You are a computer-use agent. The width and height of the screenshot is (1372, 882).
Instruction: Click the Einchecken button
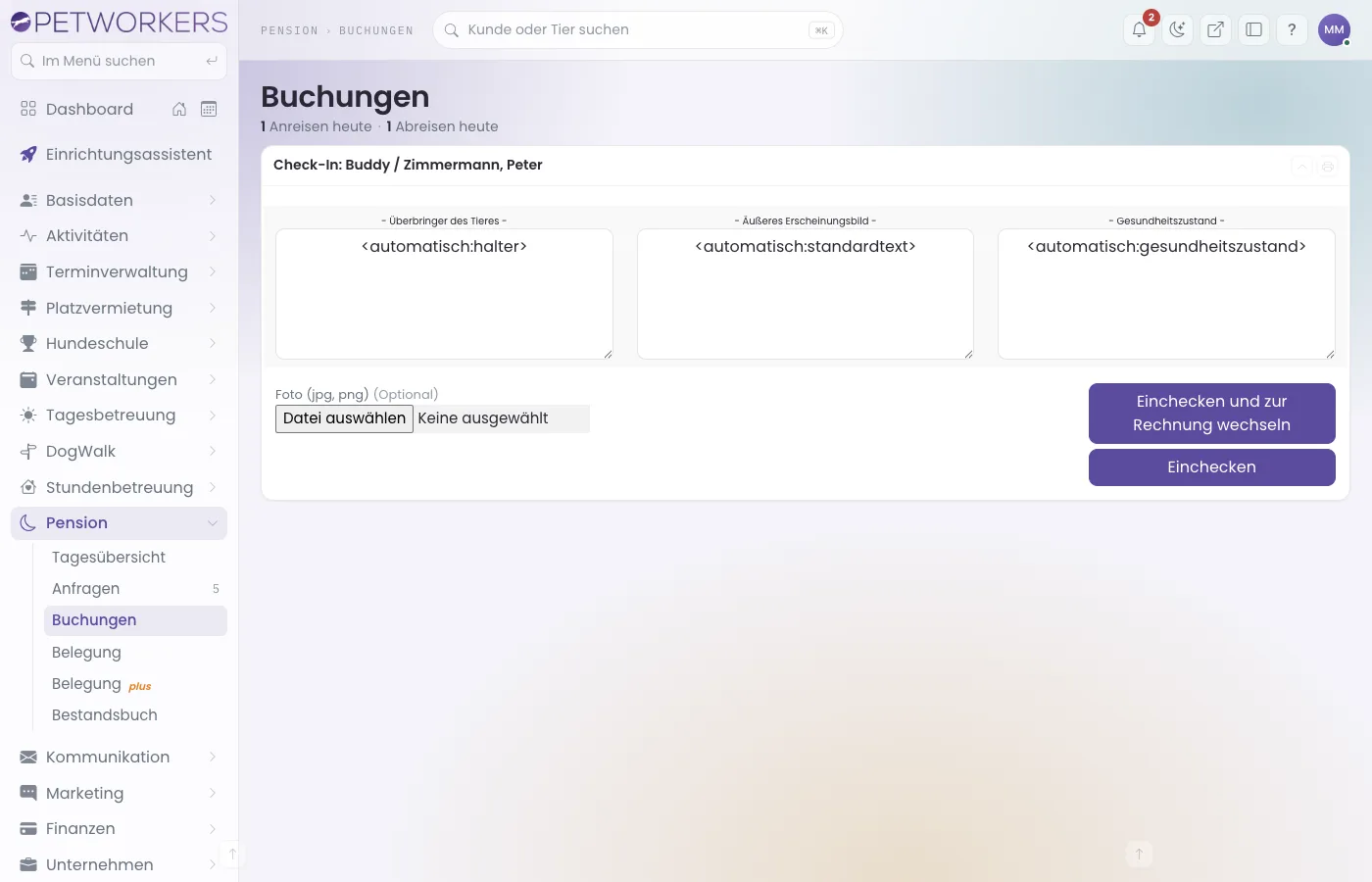click(1211, 467)
